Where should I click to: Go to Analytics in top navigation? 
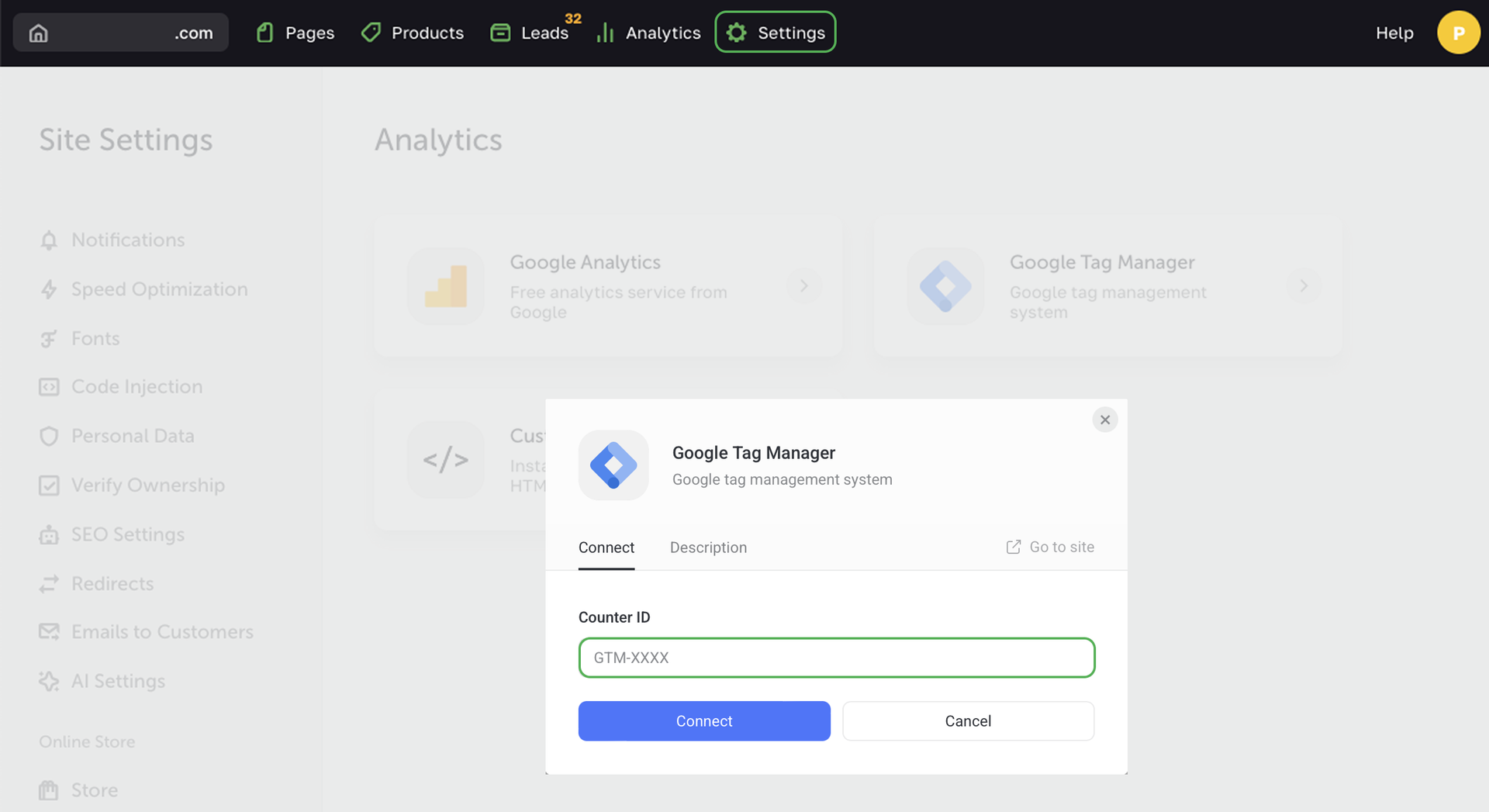pyautogui.click(x=648, y=33)
